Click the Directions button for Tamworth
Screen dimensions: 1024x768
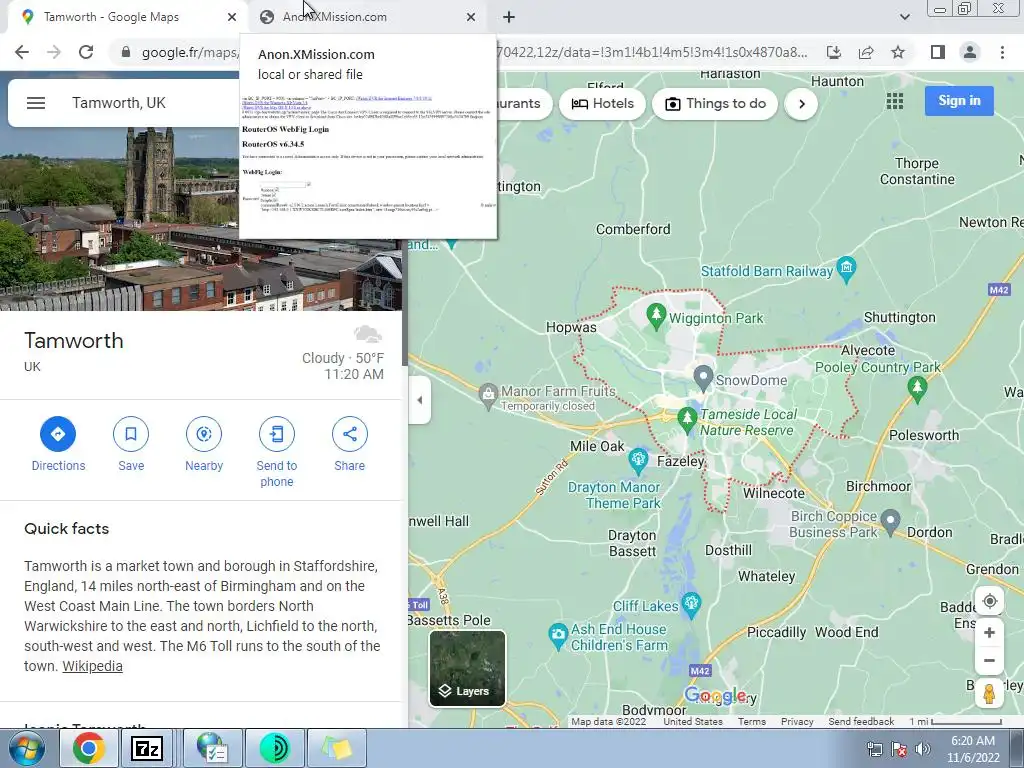58,445
